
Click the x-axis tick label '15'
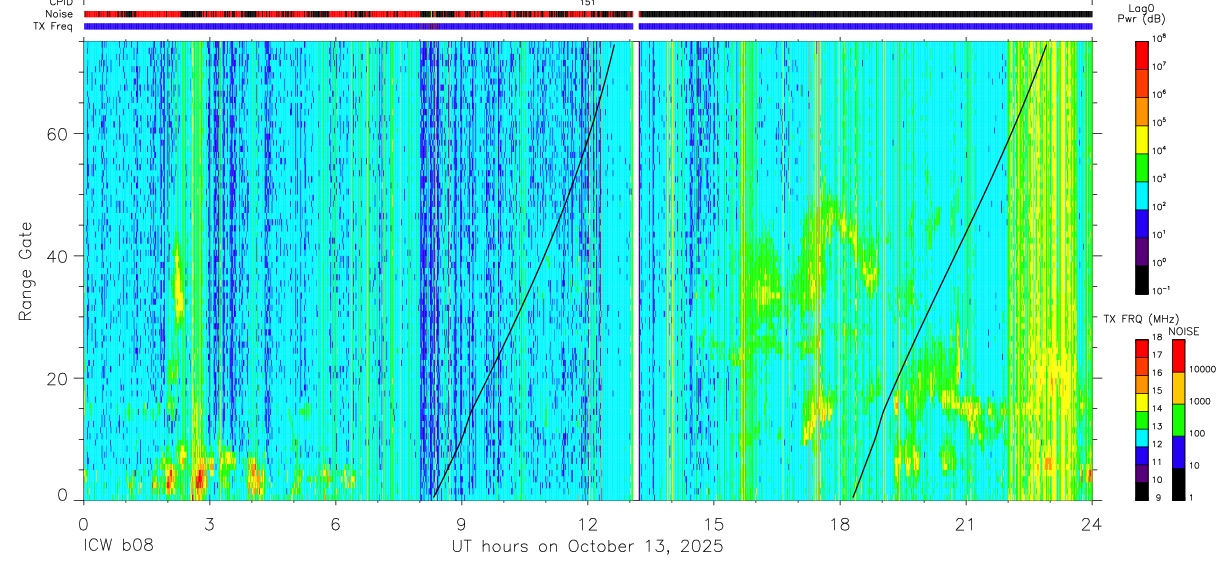pos(713,523)
